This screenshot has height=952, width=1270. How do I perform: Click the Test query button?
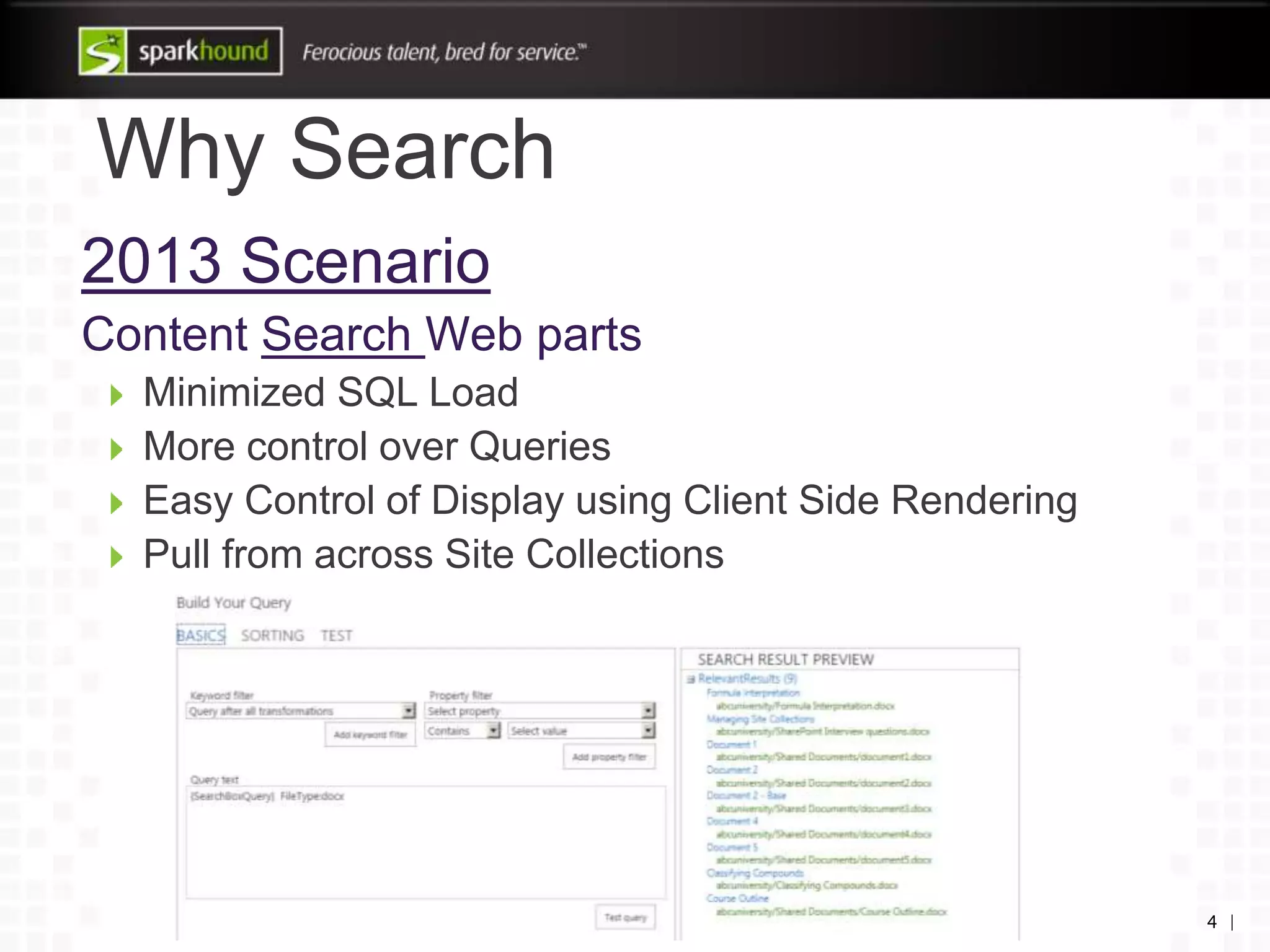click(x=625, y=917)
